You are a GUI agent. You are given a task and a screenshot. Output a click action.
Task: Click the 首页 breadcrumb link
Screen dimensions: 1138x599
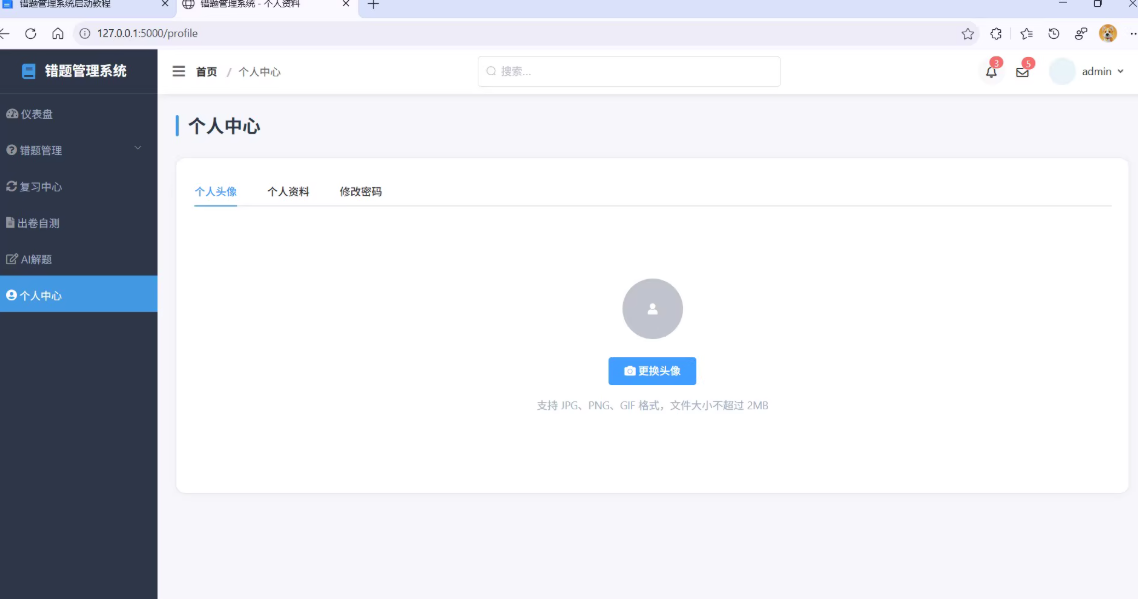click(x=206, y=72)
